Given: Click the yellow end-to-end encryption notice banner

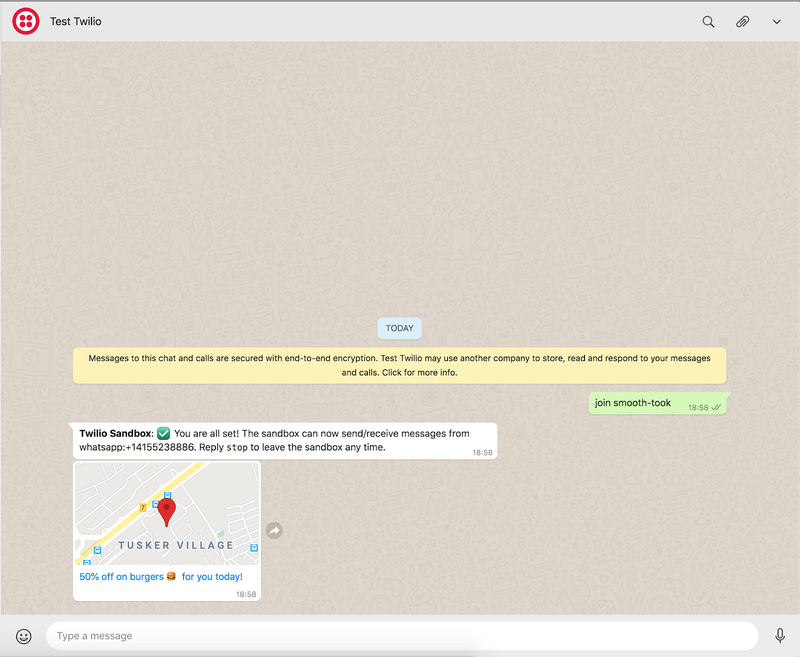Looking at the screenshot, I should coord(400,364).
